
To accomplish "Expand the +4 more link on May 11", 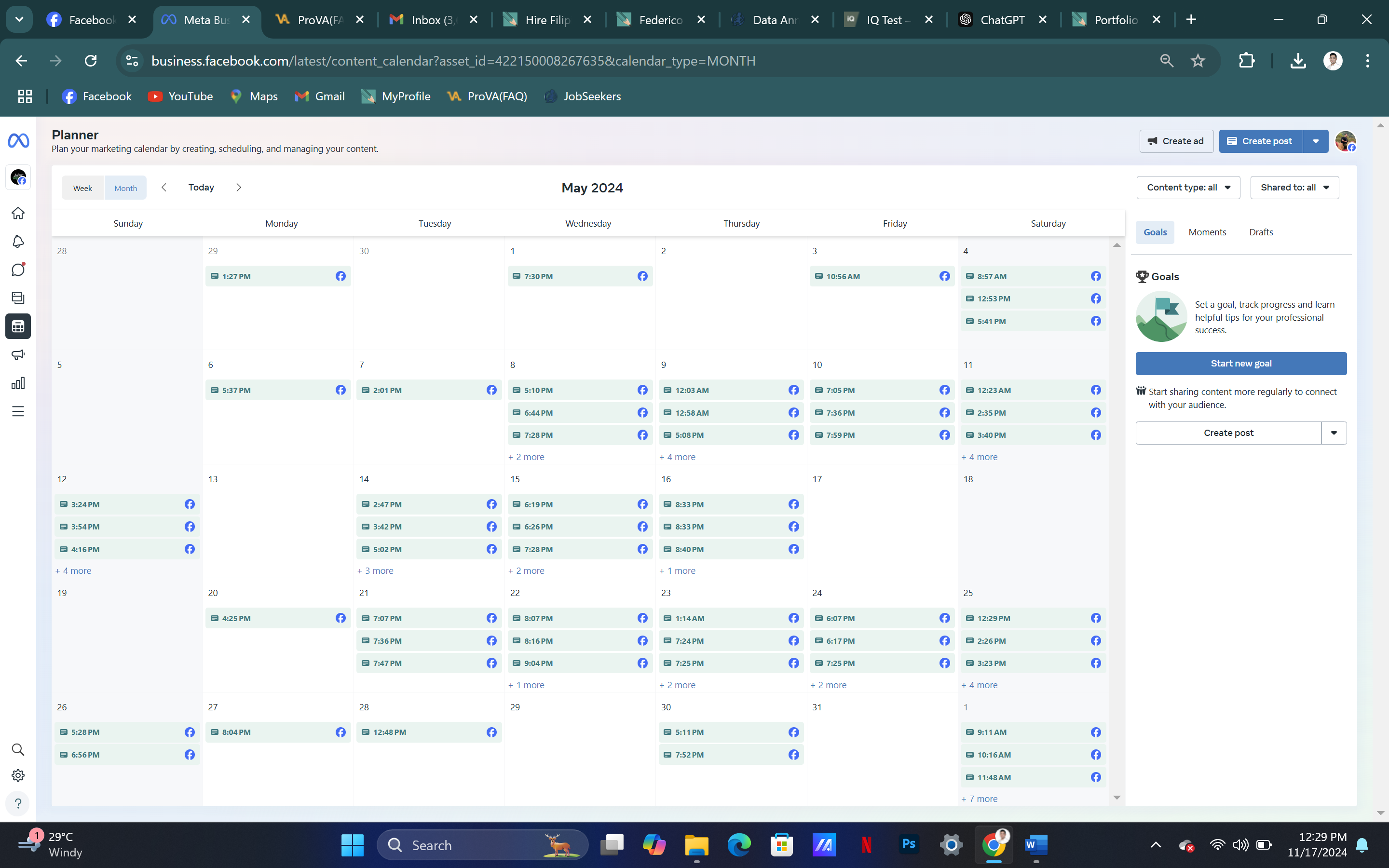I will pos(979,457).
